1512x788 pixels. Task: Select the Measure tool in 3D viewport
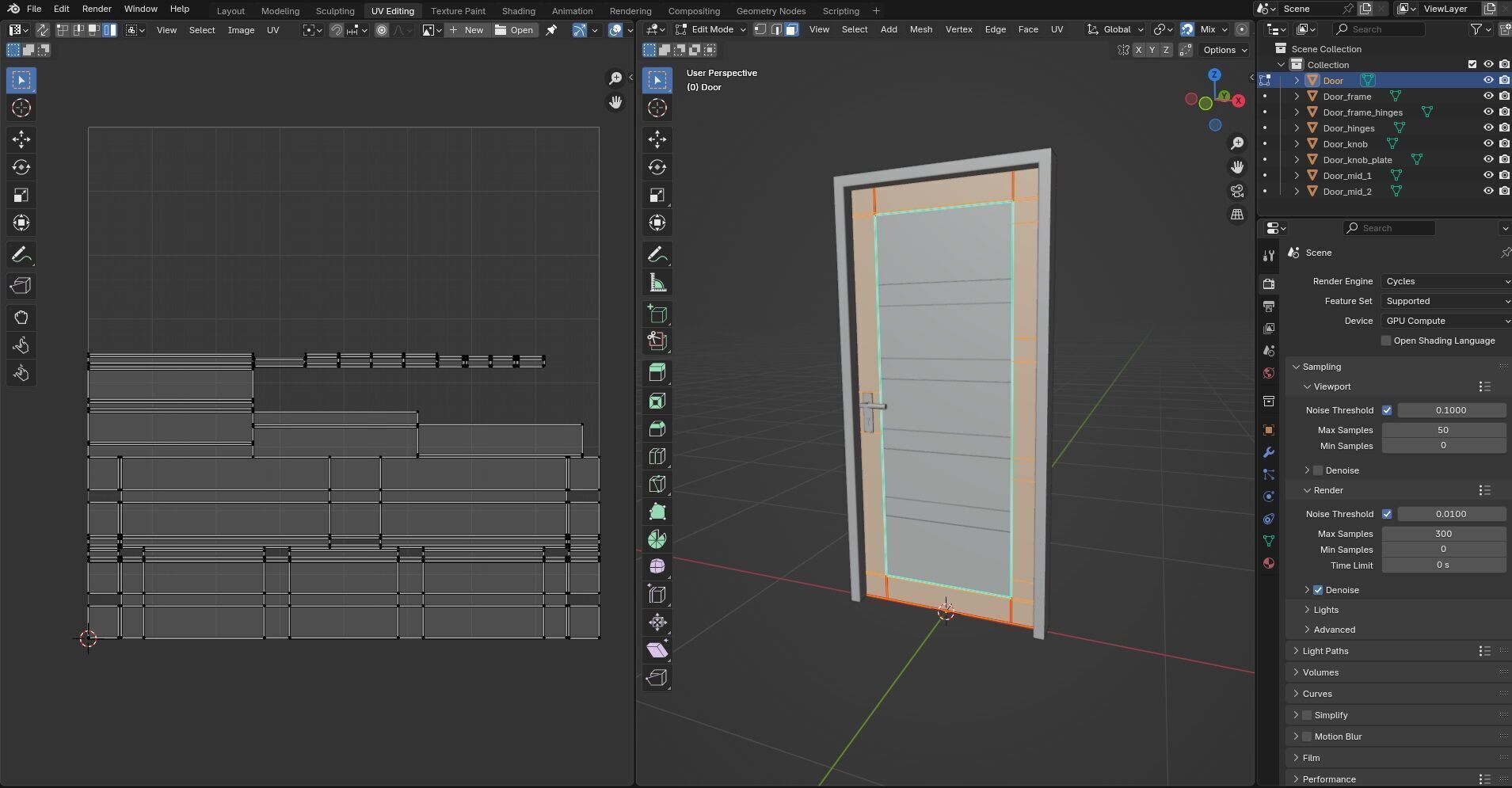pyautogui.click(x=657, y=283)
